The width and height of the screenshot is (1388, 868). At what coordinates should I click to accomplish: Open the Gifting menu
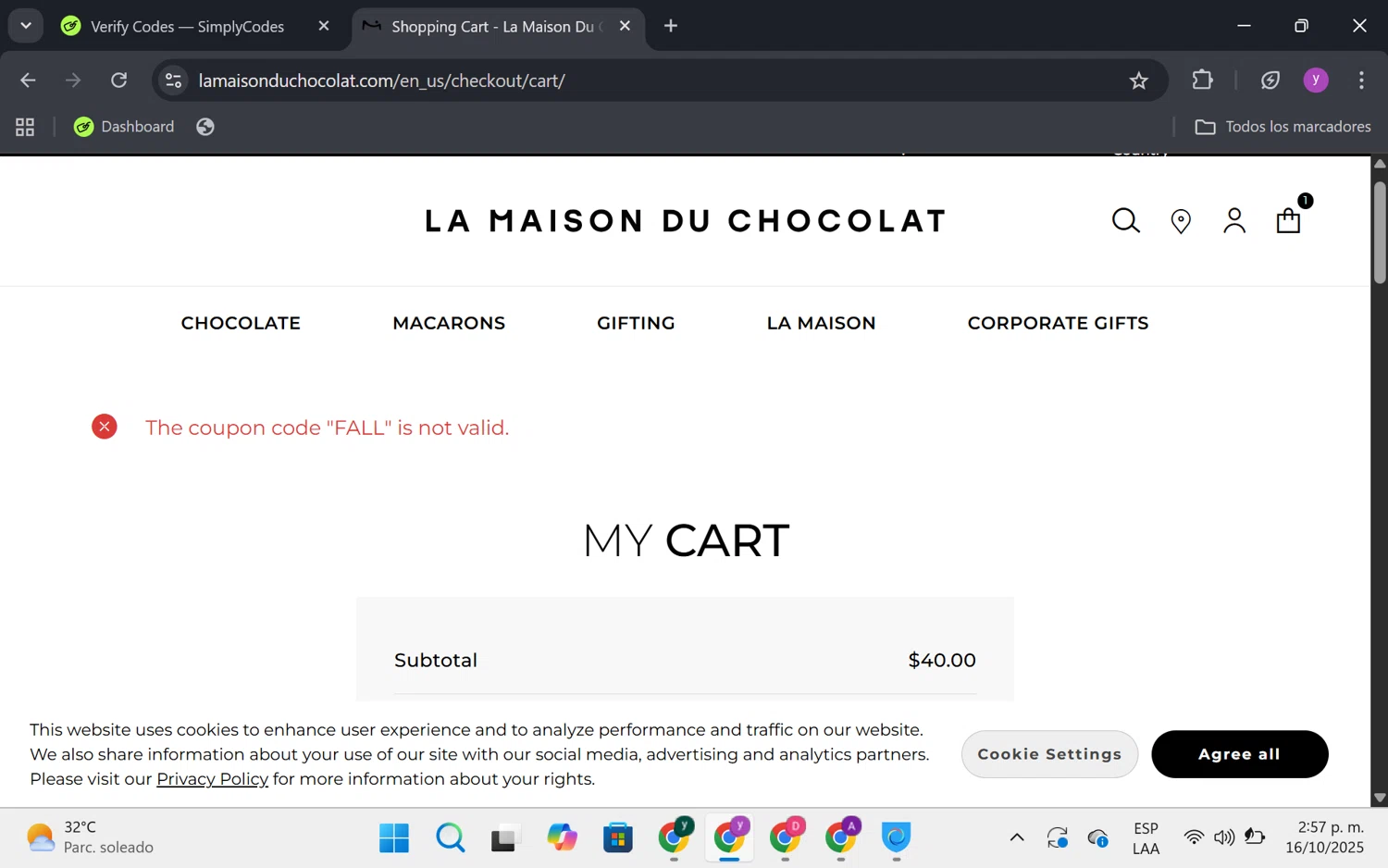pyautogui.click(x=636, y=323)
